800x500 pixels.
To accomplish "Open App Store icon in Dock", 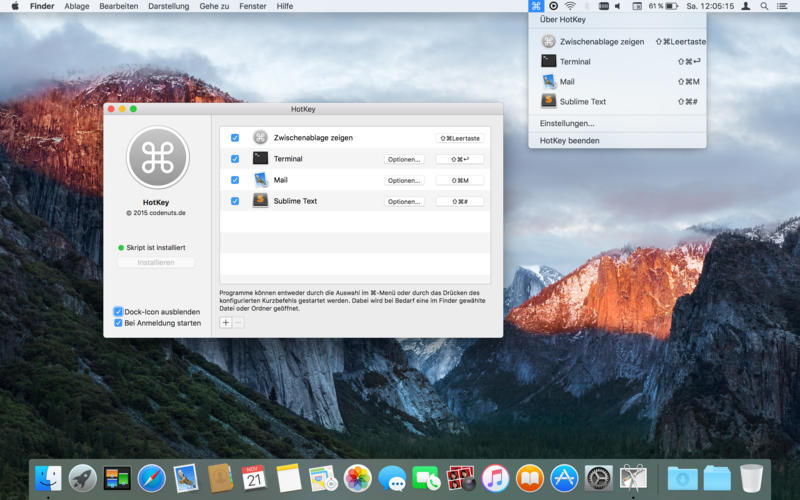I will click(x=564, y=479).
